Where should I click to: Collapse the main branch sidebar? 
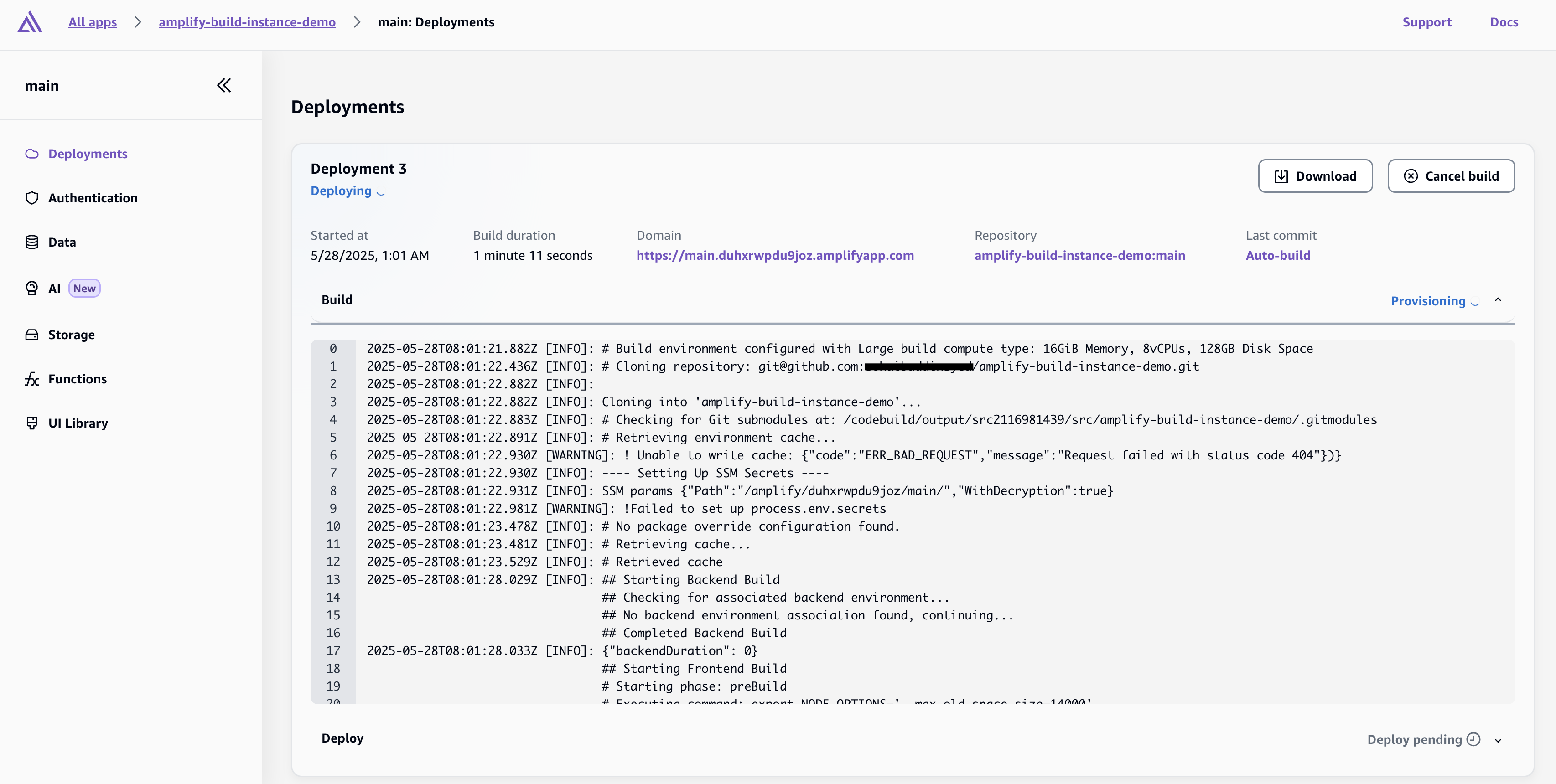coord(223,85)
